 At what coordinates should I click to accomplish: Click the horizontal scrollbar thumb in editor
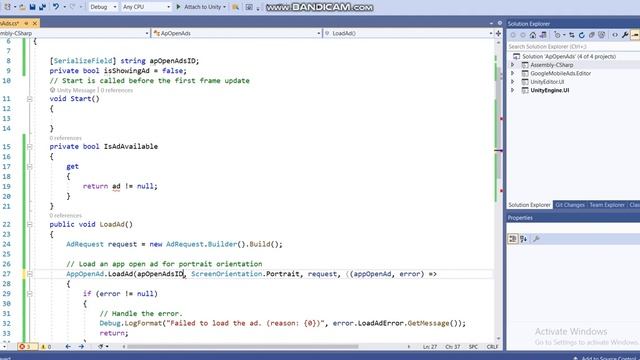click(242, 347)
